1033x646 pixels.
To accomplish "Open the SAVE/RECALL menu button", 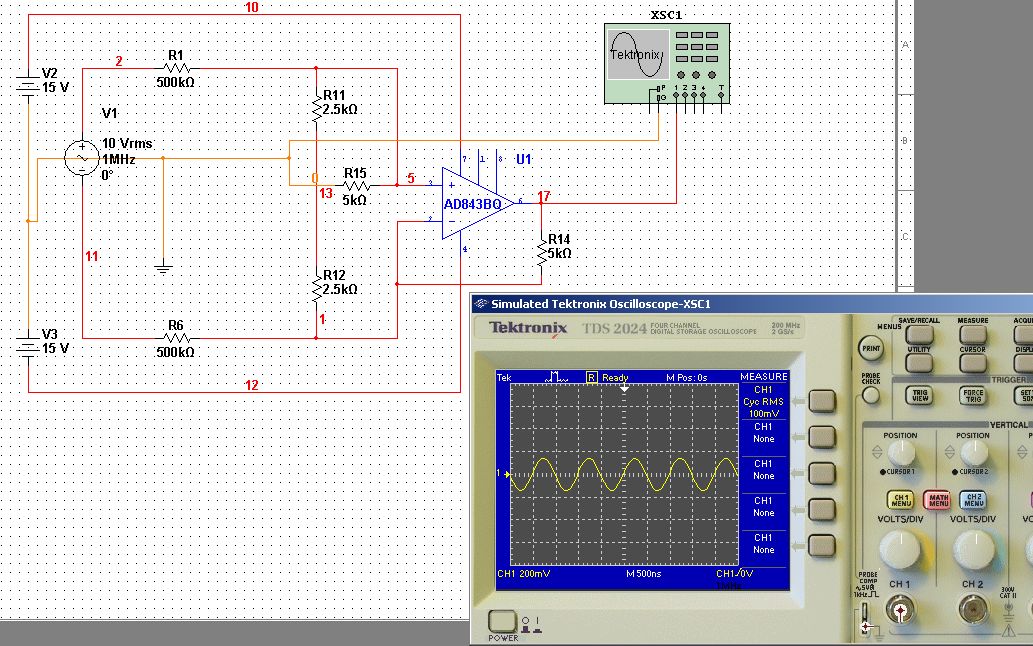I will click(x=919, y=335).
